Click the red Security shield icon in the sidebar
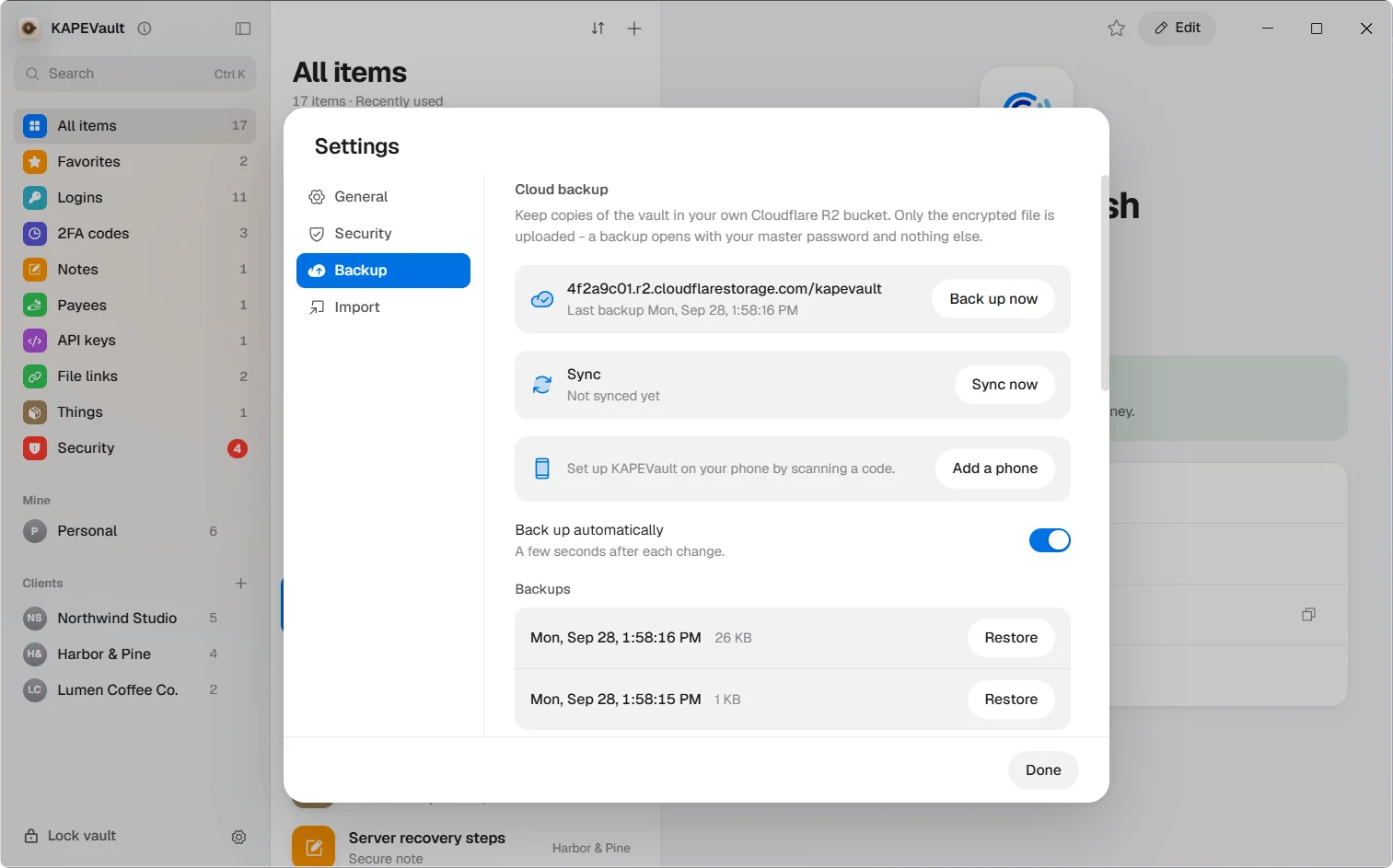Image resolution: width=1393 pixels, height=868 pixels. tap(35, 448)
